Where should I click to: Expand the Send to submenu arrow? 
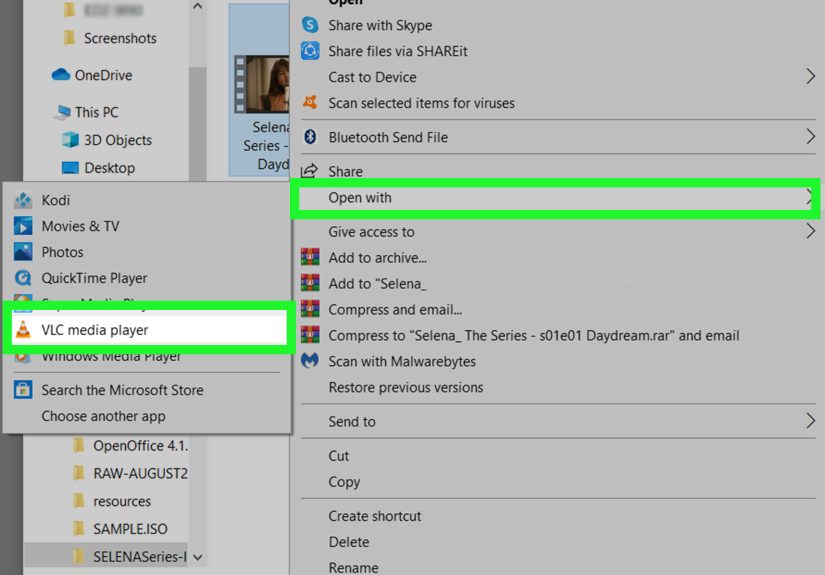click(x=810, y=421)
